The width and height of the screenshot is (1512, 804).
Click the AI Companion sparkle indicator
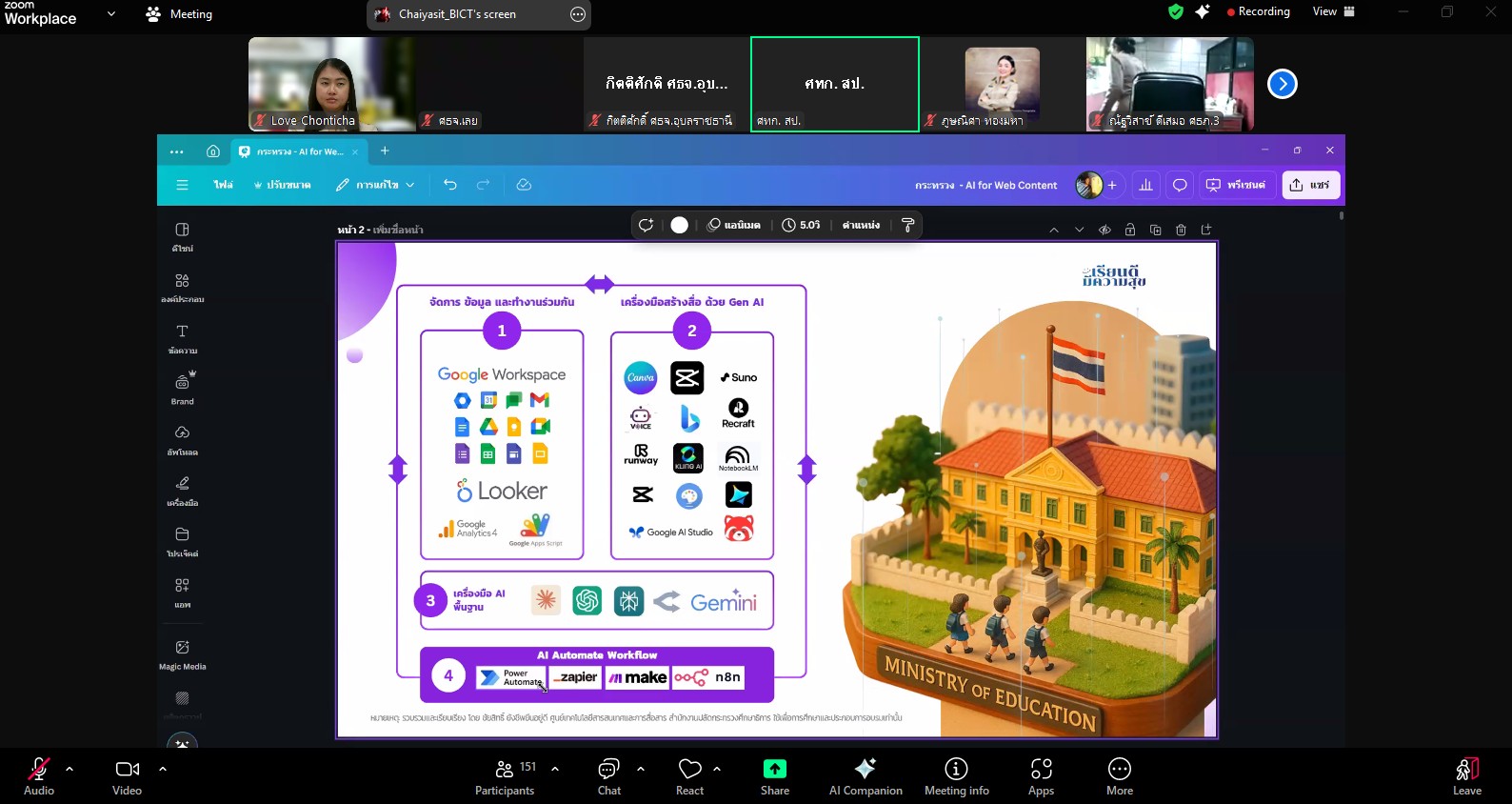(x=1203, y=11)
